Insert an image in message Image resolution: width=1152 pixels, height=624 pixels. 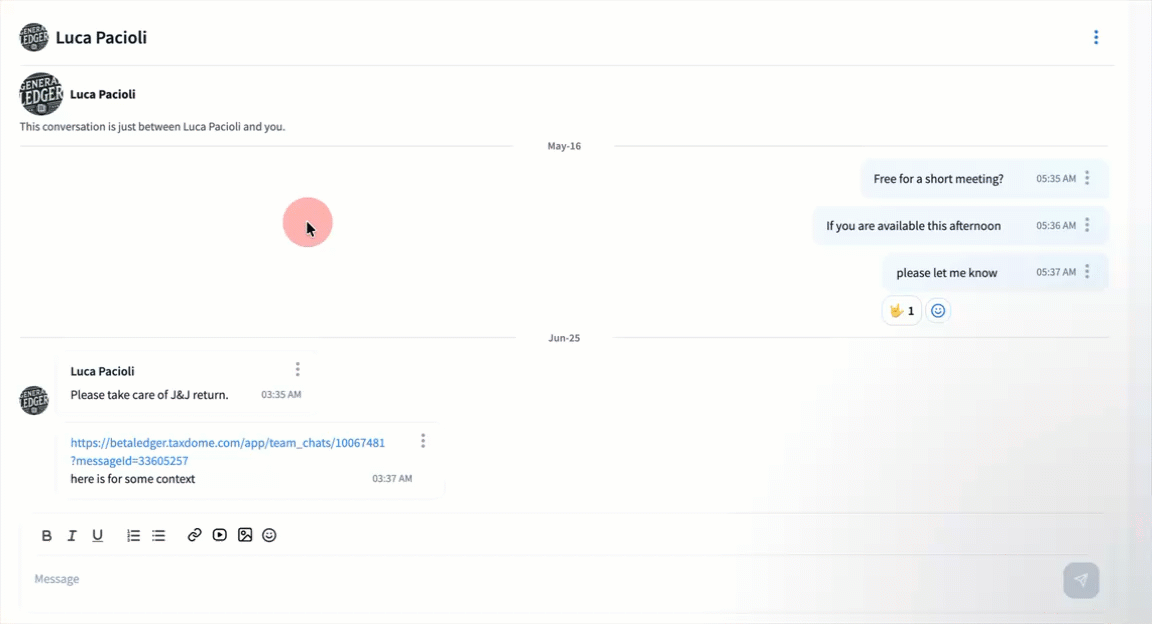pos(245,535)
